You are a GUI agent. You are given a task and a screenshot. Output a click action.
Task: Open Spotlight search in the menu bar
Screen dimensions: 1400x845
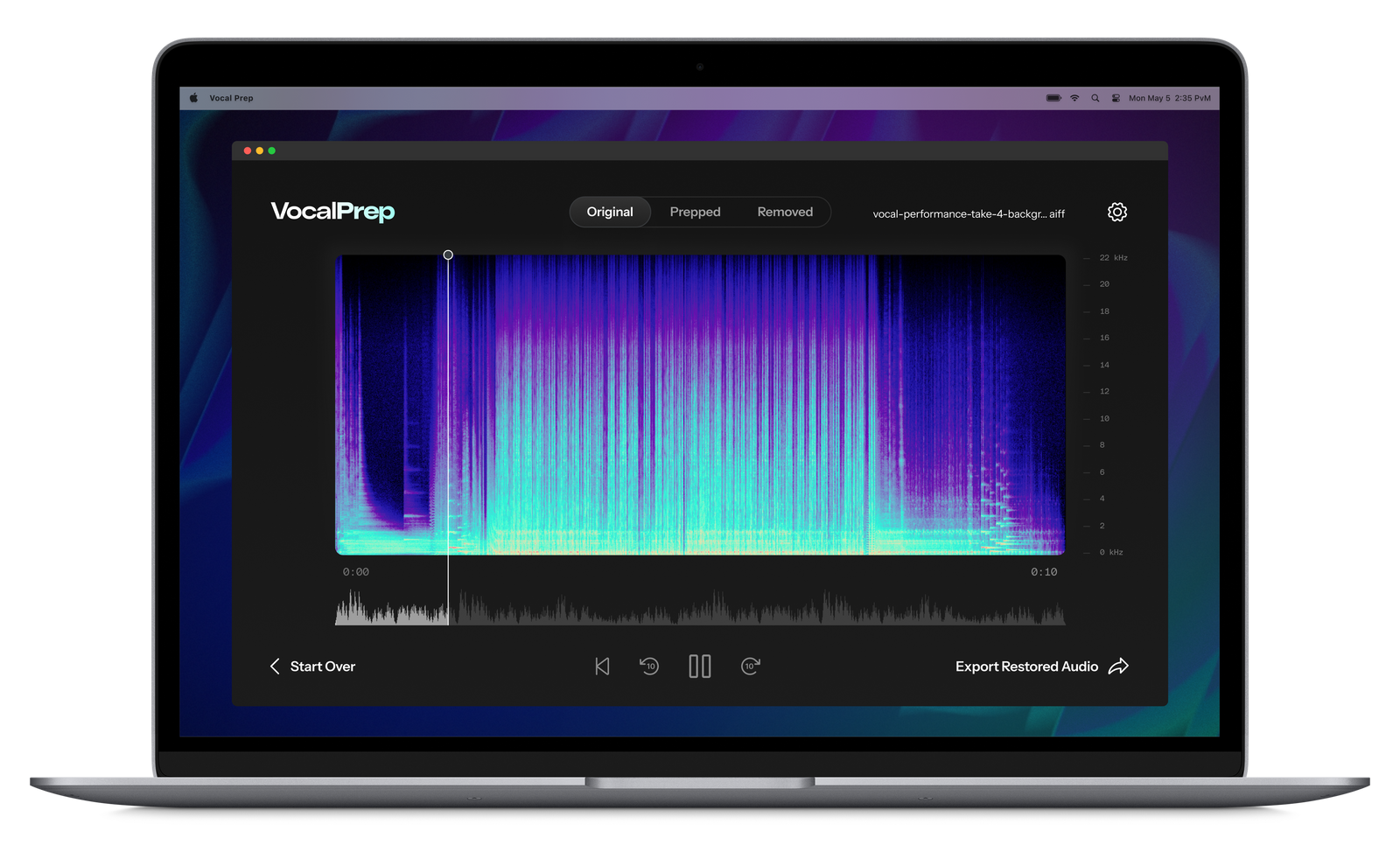(x=1095, y=98)
